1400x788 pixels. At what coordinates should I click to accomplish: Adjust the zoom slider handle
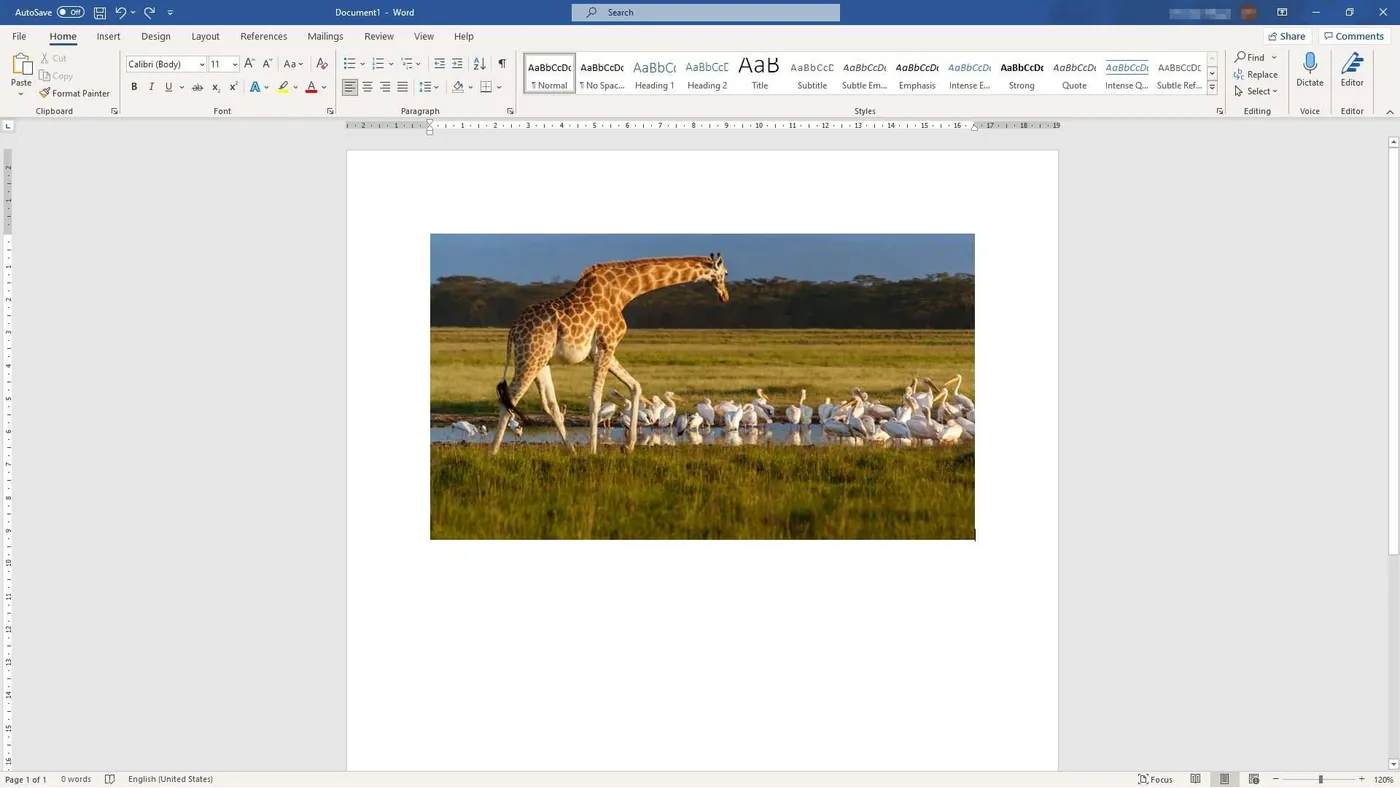[1320, 779]
